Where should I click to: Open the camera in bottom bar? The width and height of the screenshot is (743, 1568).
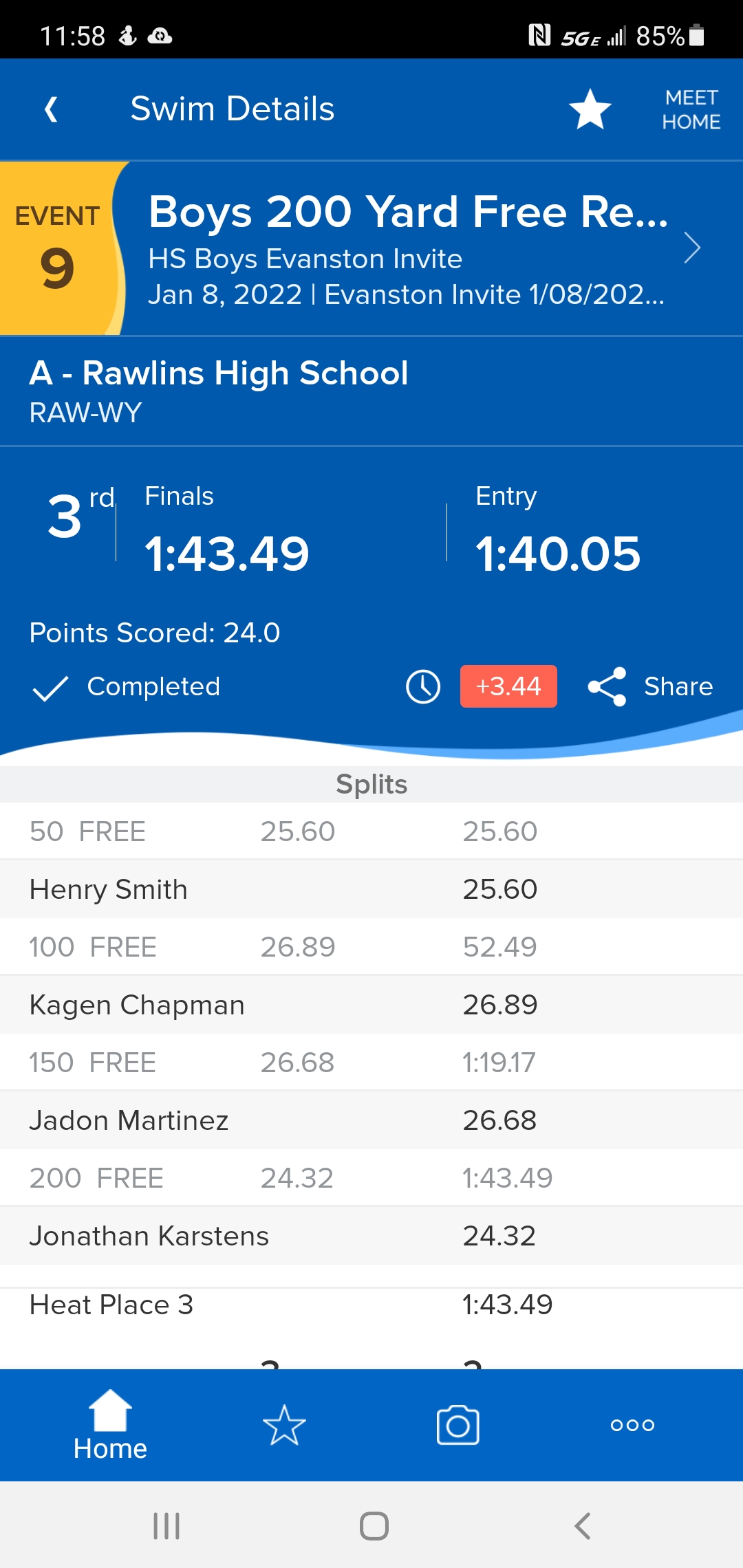click(x=458, y=1425)
